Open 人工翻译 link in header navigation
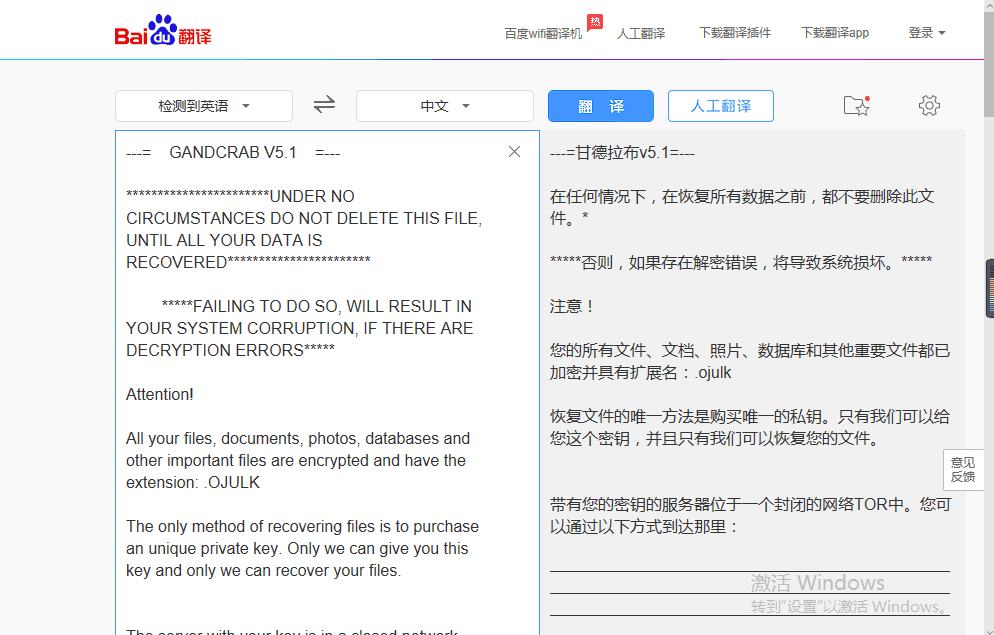The width and height of the screenshot is (994, 635). tap(641, 34)
